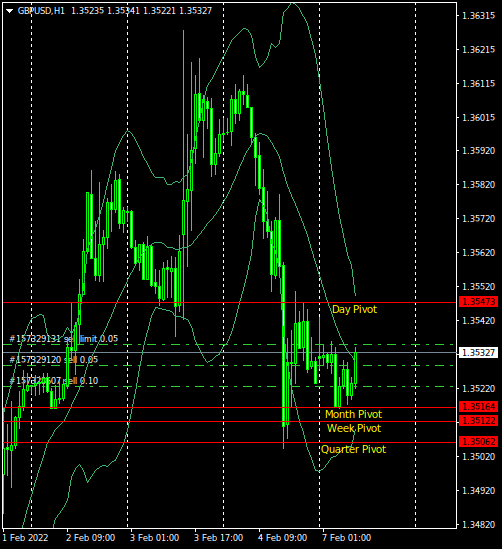Viewport: 502px width, 549px height.
Task: Click the 1.34920 price scale label
Action: 479,491
